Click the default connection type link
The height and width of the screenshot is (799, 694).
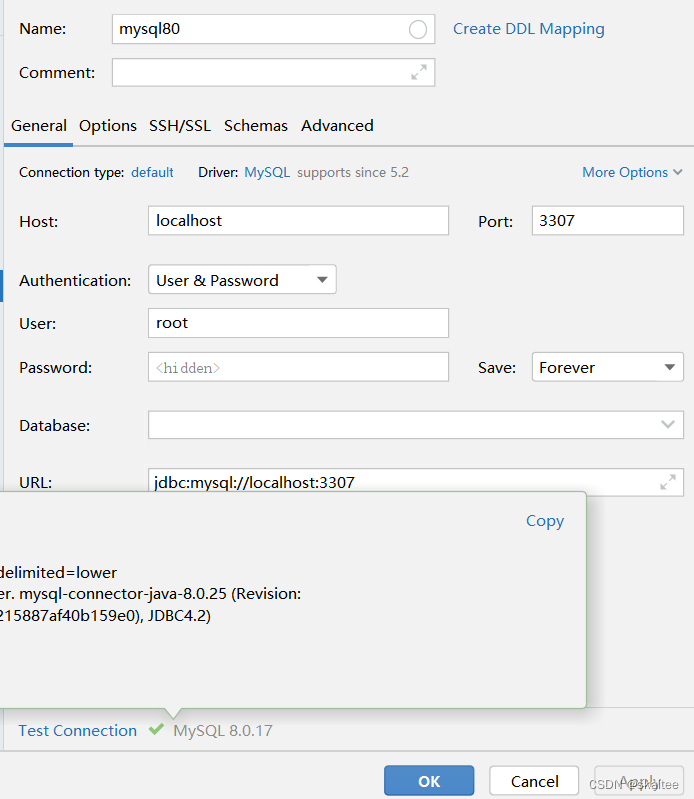click(152, 172)
